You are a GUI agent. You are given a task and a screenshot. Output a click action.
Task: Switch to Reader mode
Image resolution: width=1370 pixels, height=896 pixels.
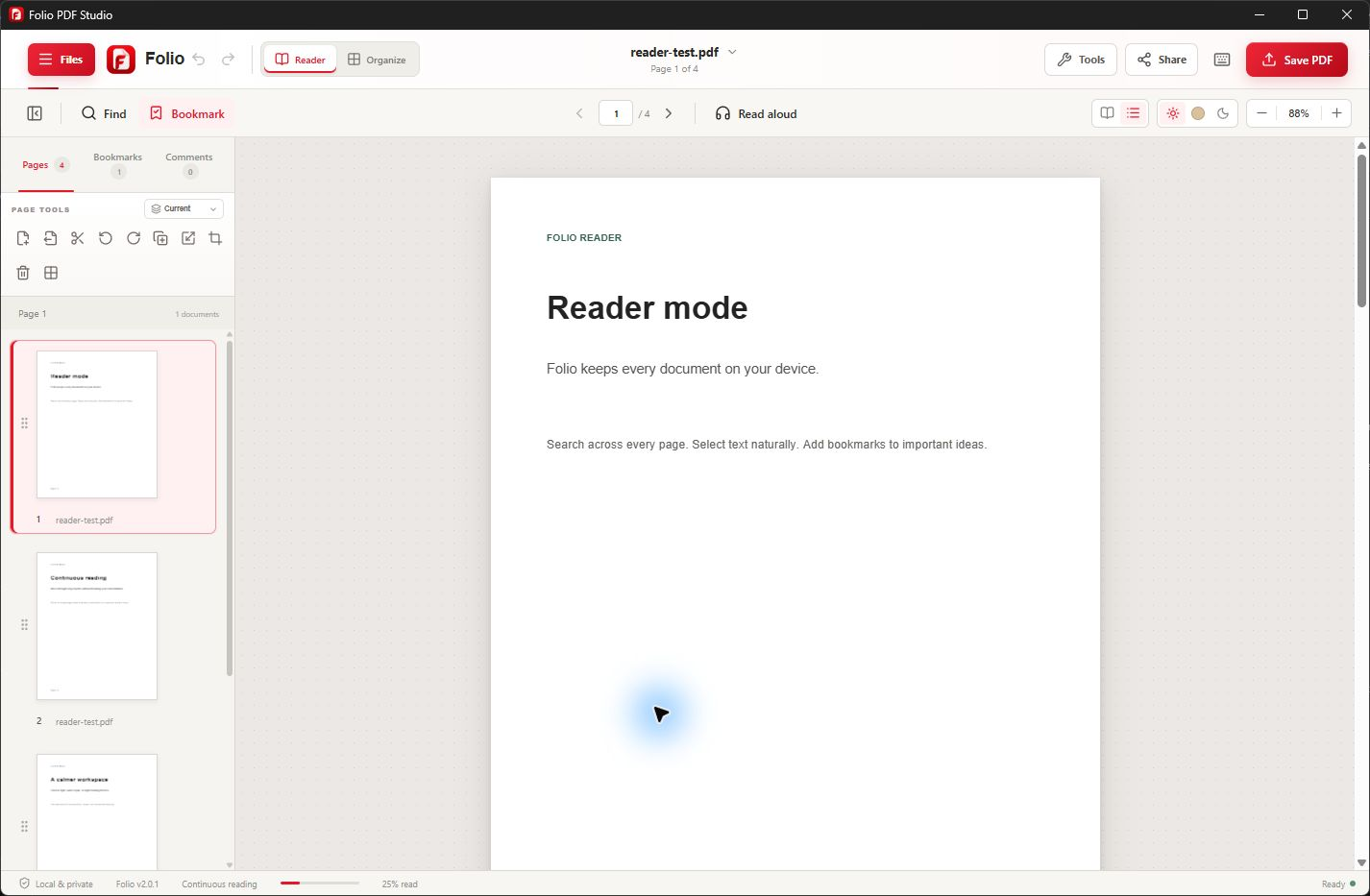click(x=300, y=60)
